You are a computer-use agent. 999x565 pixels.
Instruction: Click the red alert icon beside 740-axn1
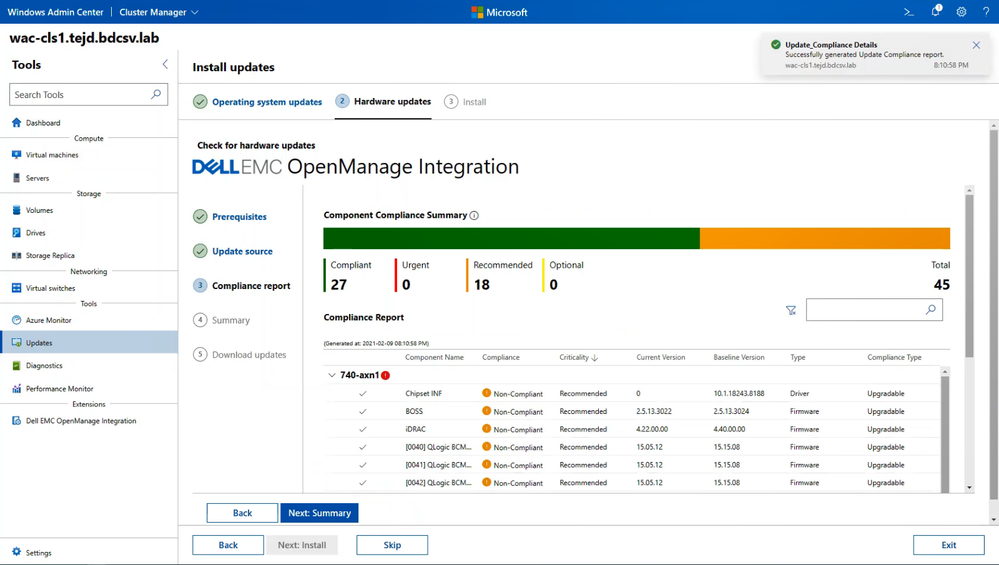click(x=385, y=375)
